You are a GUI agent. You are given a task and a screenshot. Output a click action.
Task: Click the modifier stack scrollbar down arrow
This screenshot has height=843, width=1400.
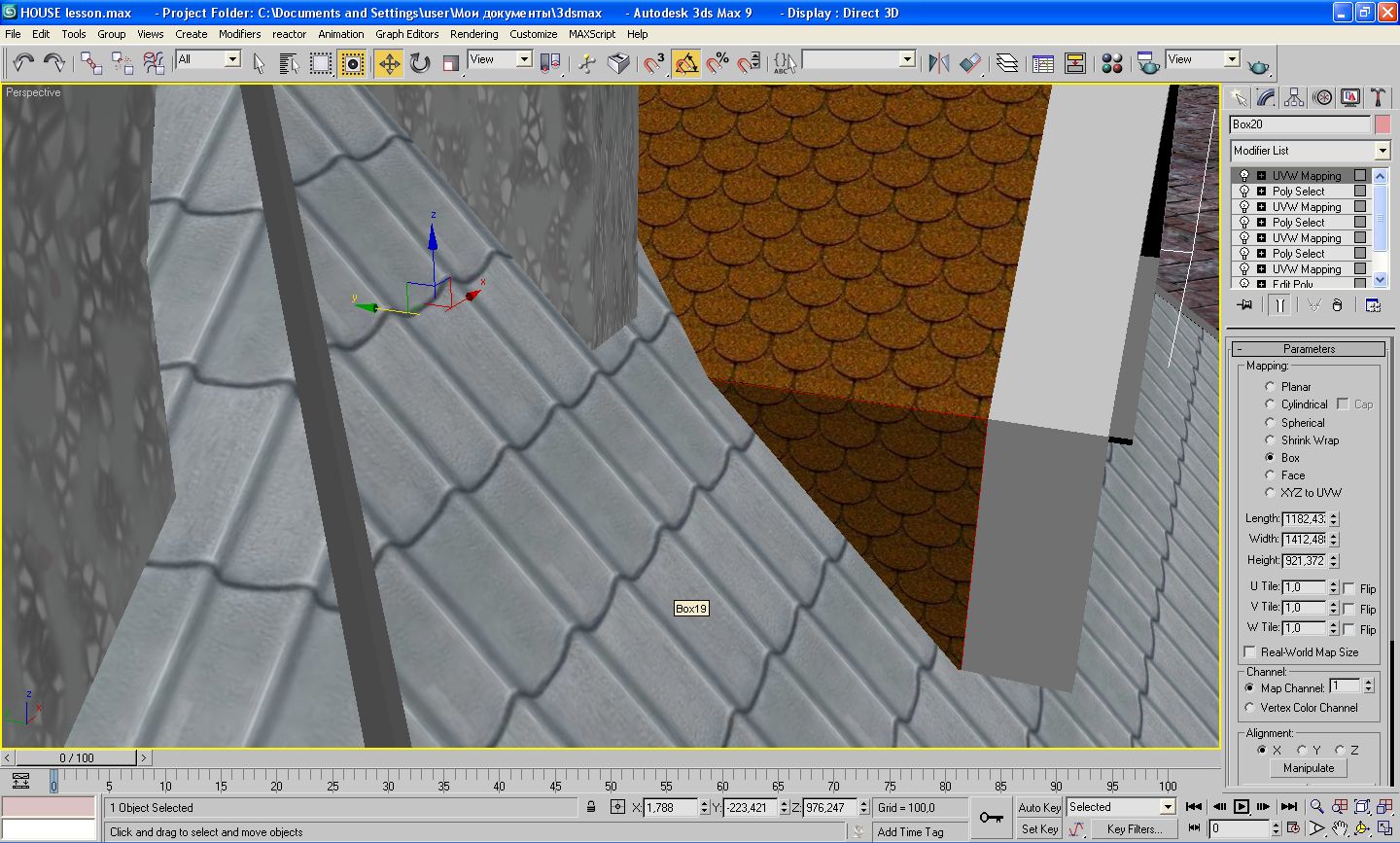coord(1381,280)
